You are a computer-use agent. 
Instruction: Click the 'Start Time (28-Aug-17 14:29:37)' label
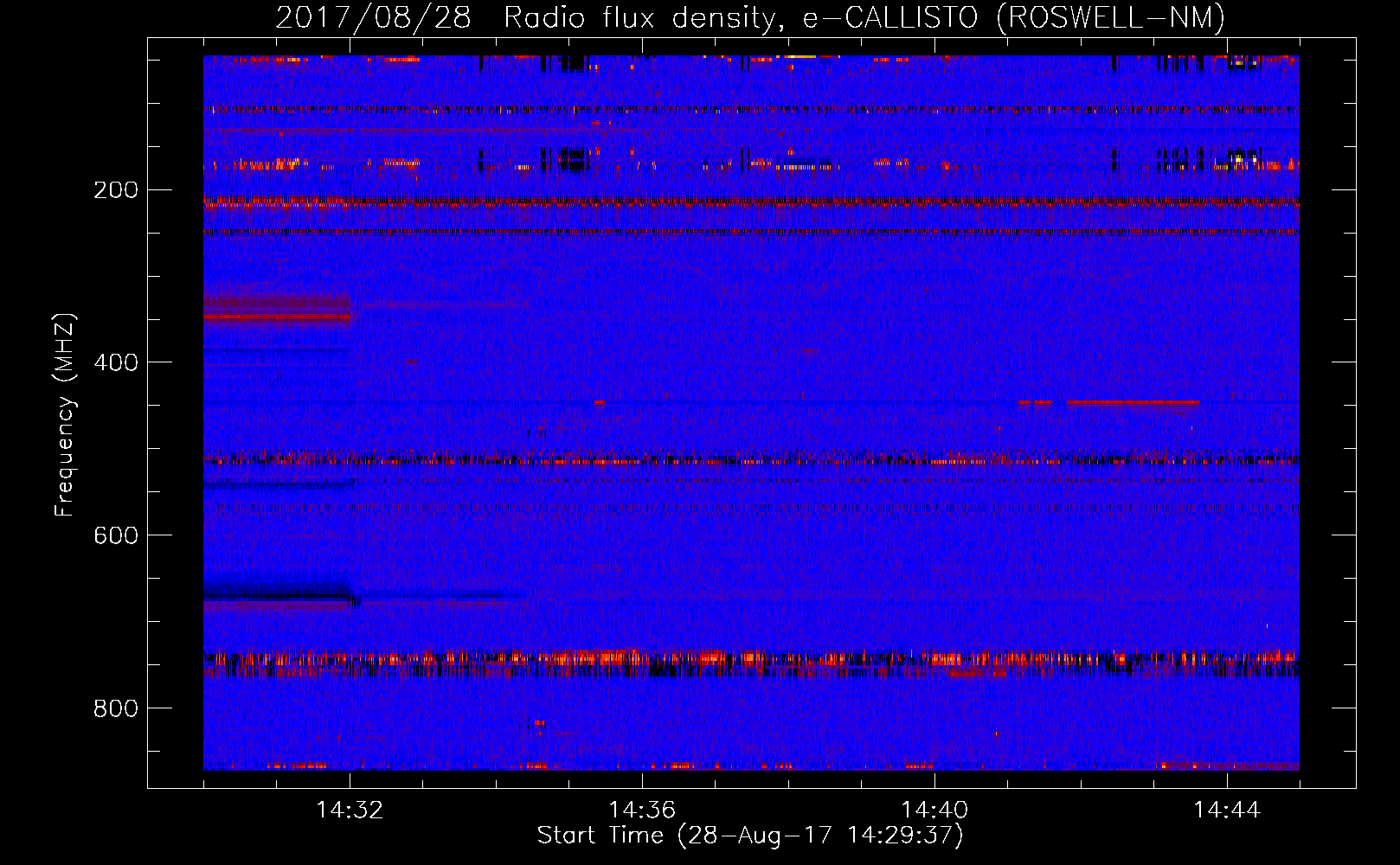[x=750, y=836]
